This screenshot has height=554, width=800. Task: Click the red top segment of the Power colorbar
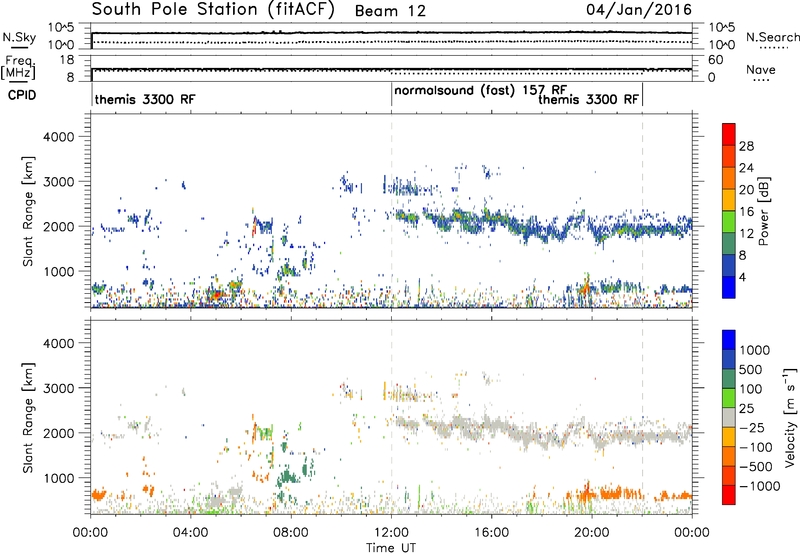729,134
